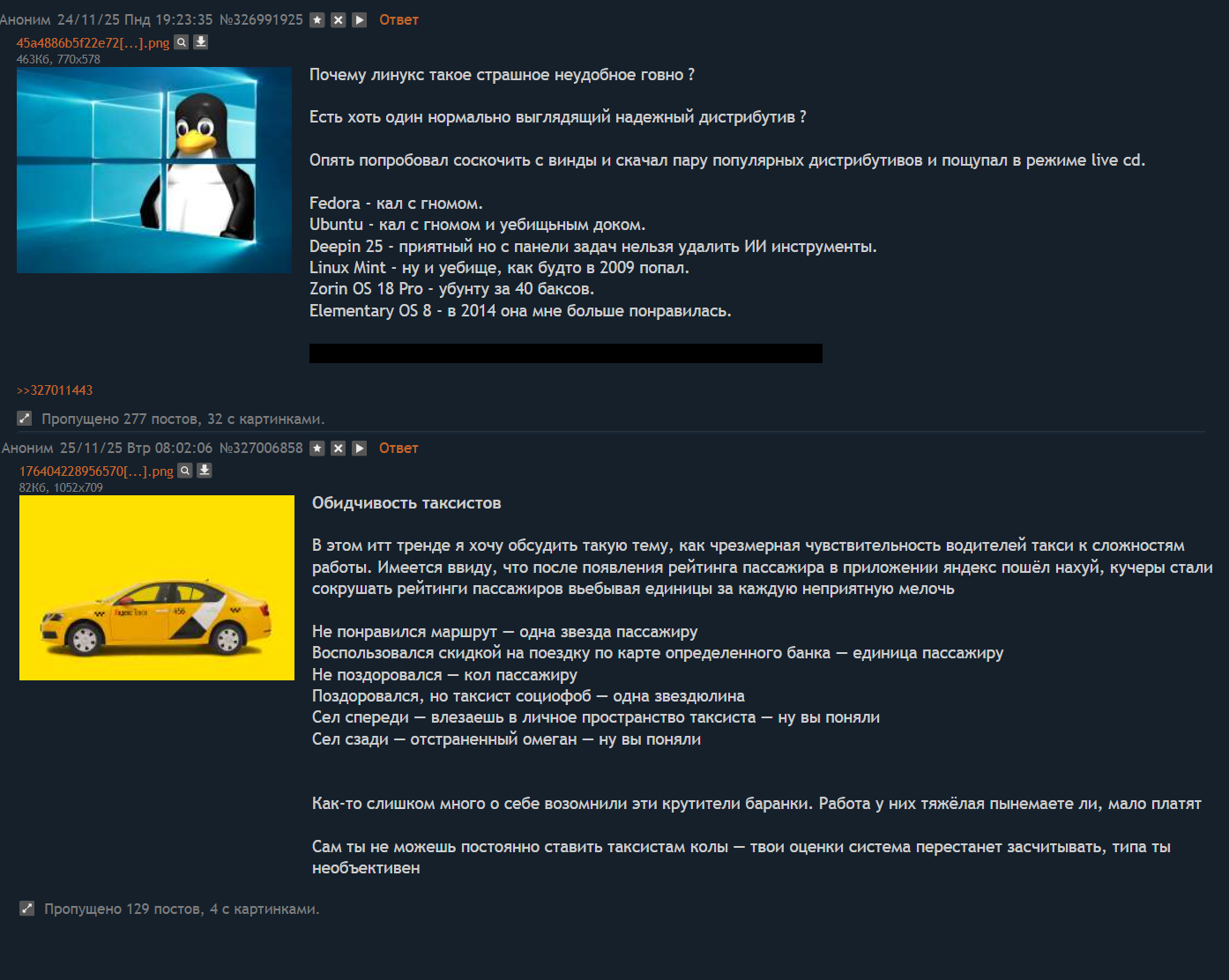Screen dimensions: 1229x980
Task: Enlarge the yellow taxi thumbnail
Action: [x=157, y=588]
